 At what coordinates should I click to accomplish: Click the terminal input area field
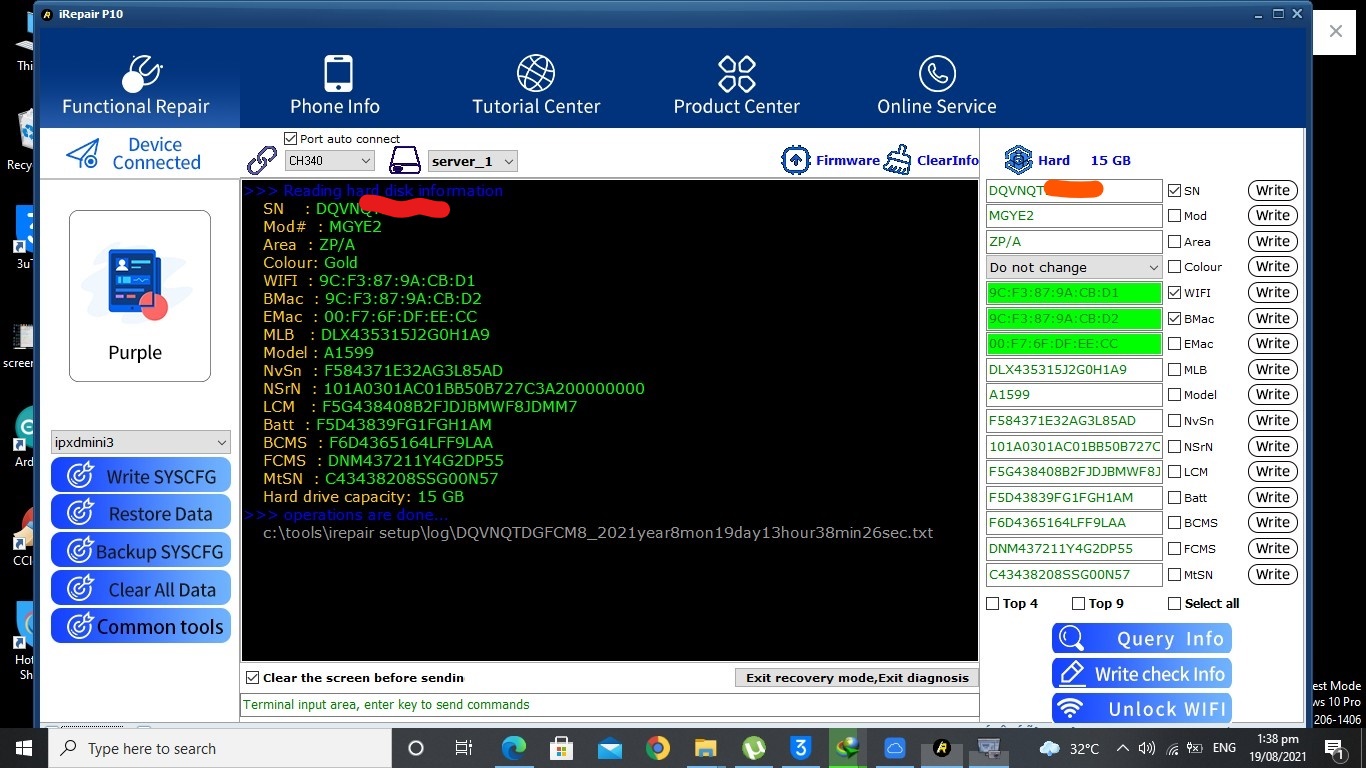click(609, 705)
